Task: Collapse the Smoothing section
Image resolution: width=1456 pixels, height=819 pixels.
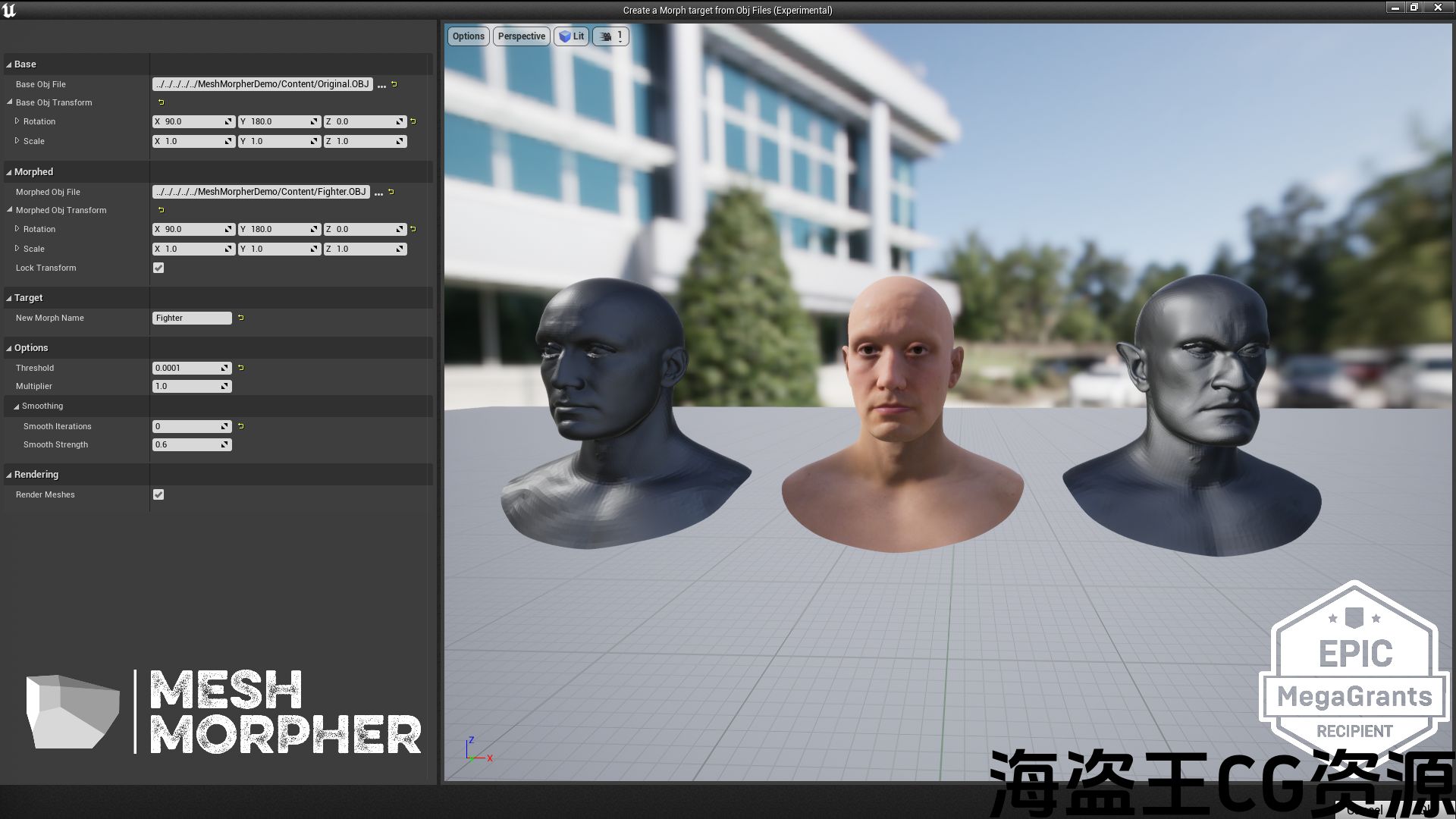Action: pos(16,406)
